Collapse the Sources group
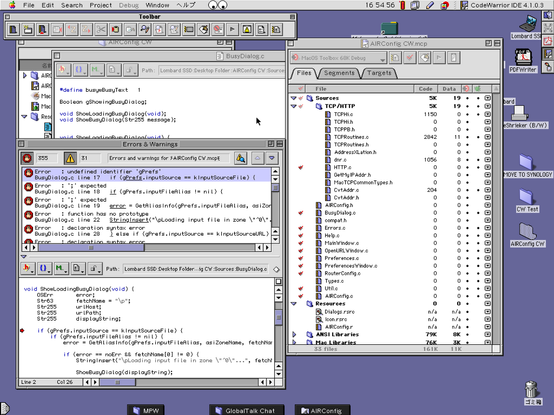This screenshot has height=415, width=554. click(x=294, y=98)
